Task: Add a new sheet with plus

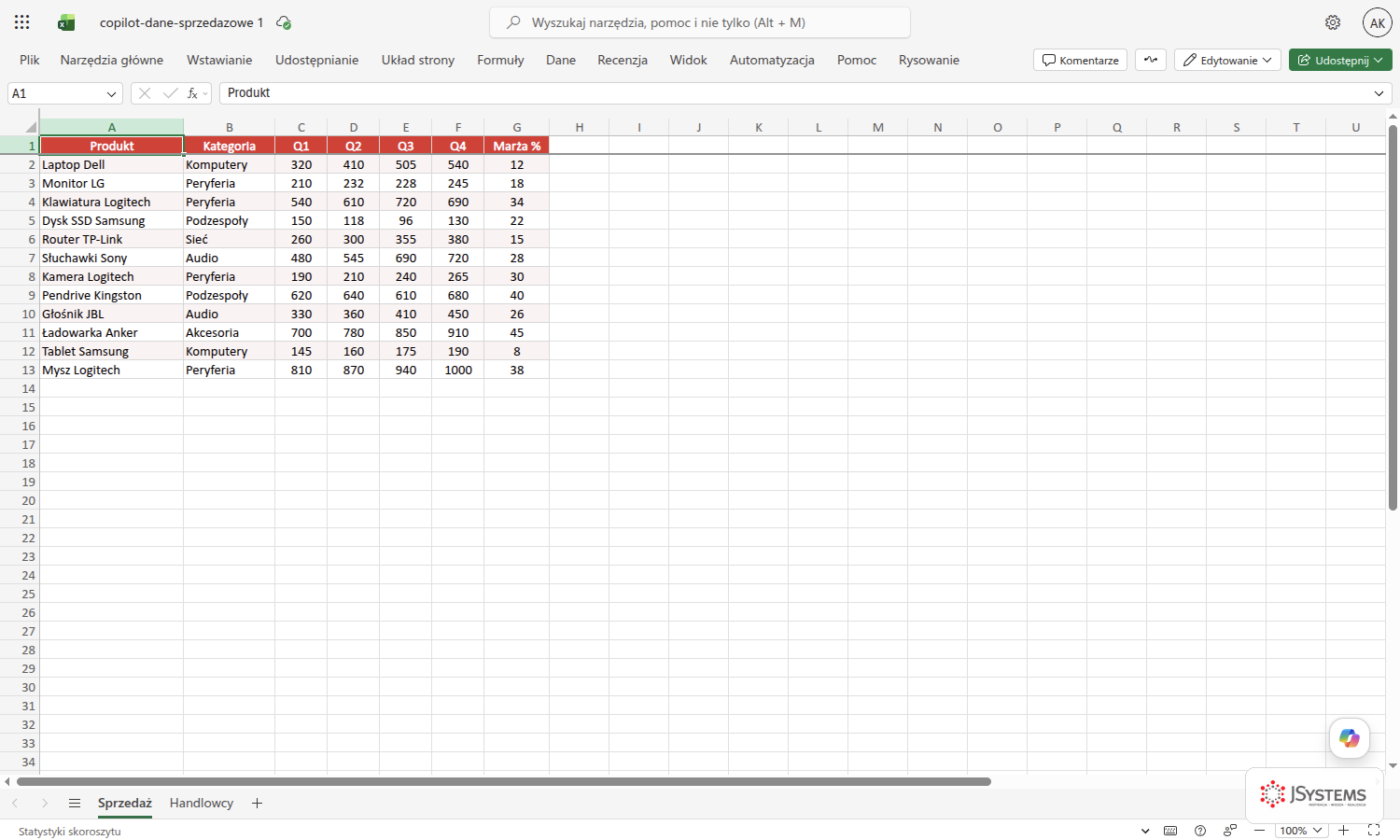Action: click(257, 803)
